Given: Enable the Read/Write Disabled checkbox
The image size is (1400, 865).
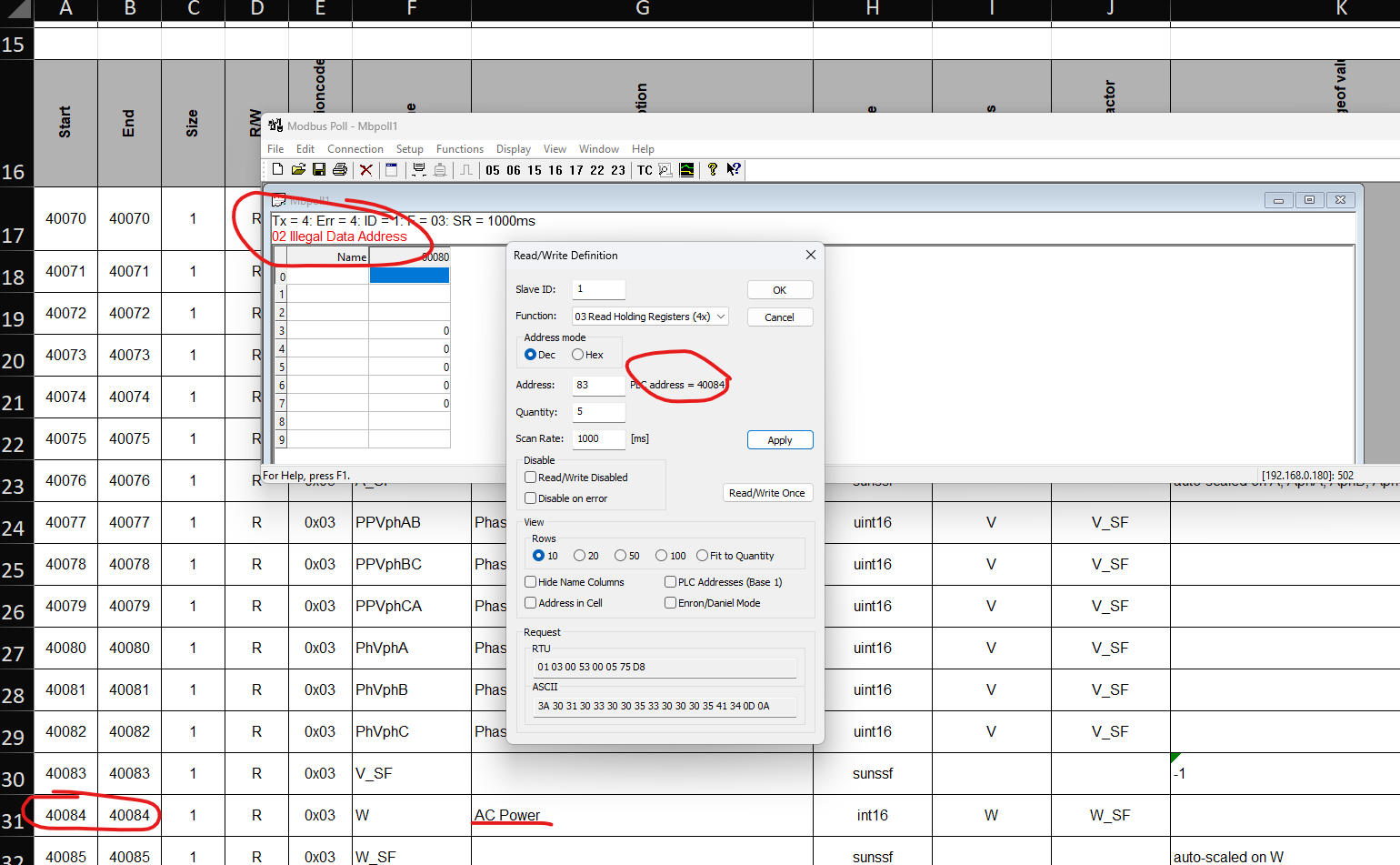Looking at the screenshot, I should 531,477.
